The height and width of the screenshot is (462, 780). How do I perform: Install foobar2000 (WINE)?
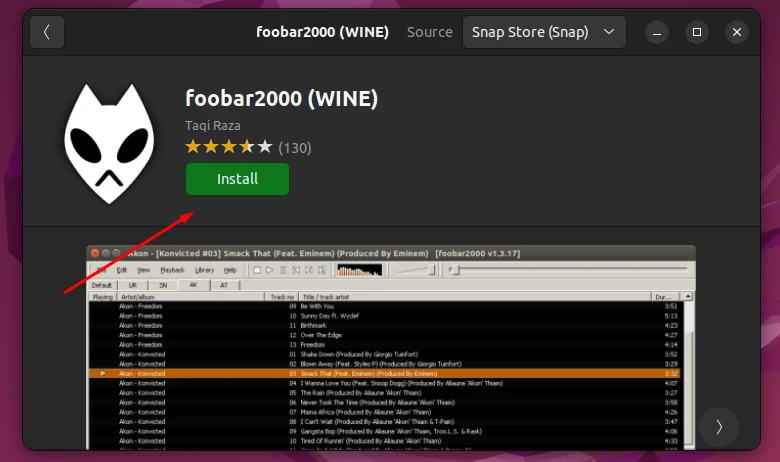click(237, 179)
